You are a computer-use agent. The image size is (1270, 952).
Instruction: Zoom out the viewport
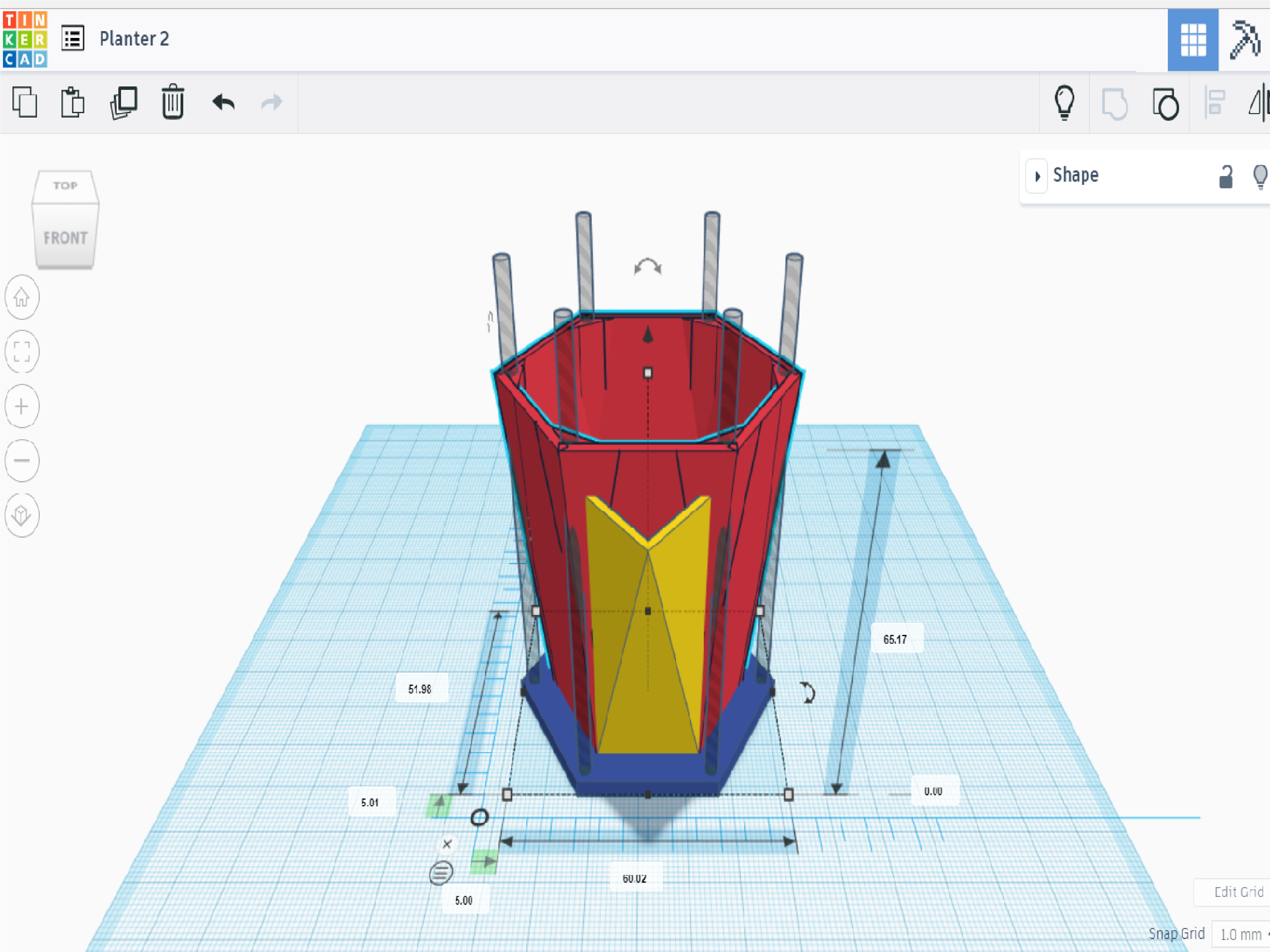22,461
